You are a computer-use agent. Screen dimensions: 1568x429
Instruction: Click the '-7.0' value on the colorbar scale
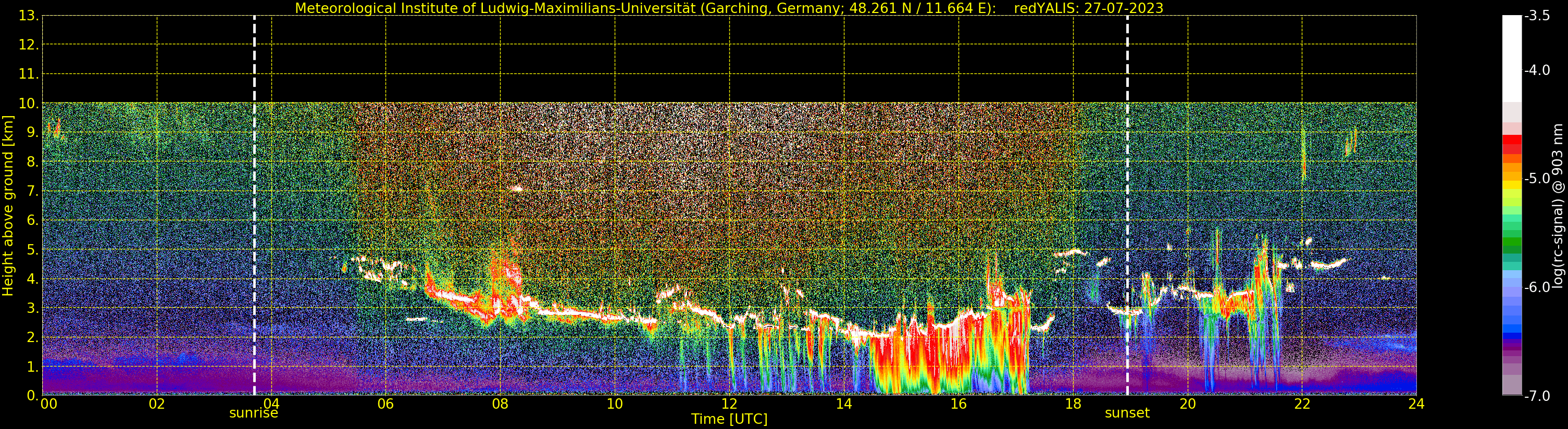tap(1538, 396)
